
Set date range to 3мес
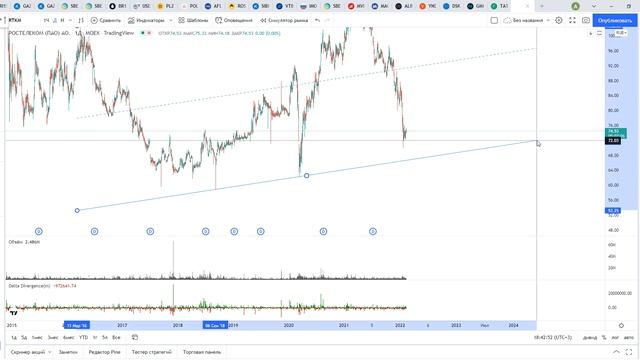pyautogui.click(x=53, y=338)
